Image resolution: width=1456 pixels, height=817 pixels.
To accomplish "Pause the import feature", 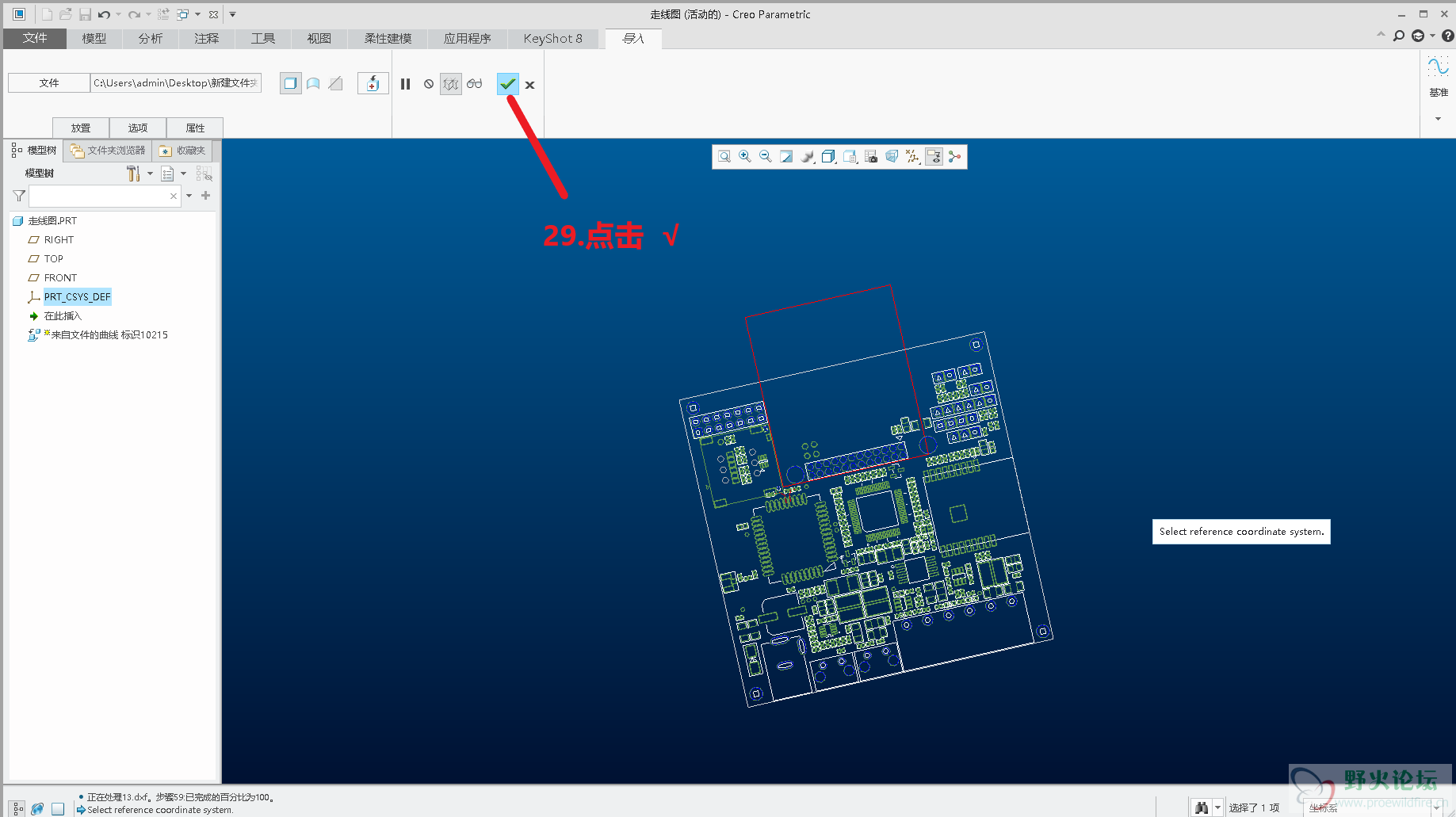I will [406, 84].
